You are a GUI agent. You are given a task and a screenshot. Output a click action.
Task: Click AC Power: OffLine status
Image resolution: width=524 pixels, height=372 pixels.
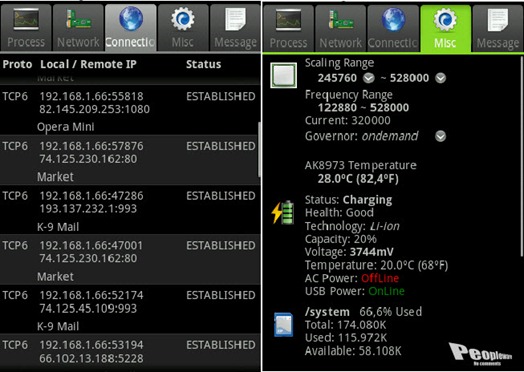(x=352, y=278)
